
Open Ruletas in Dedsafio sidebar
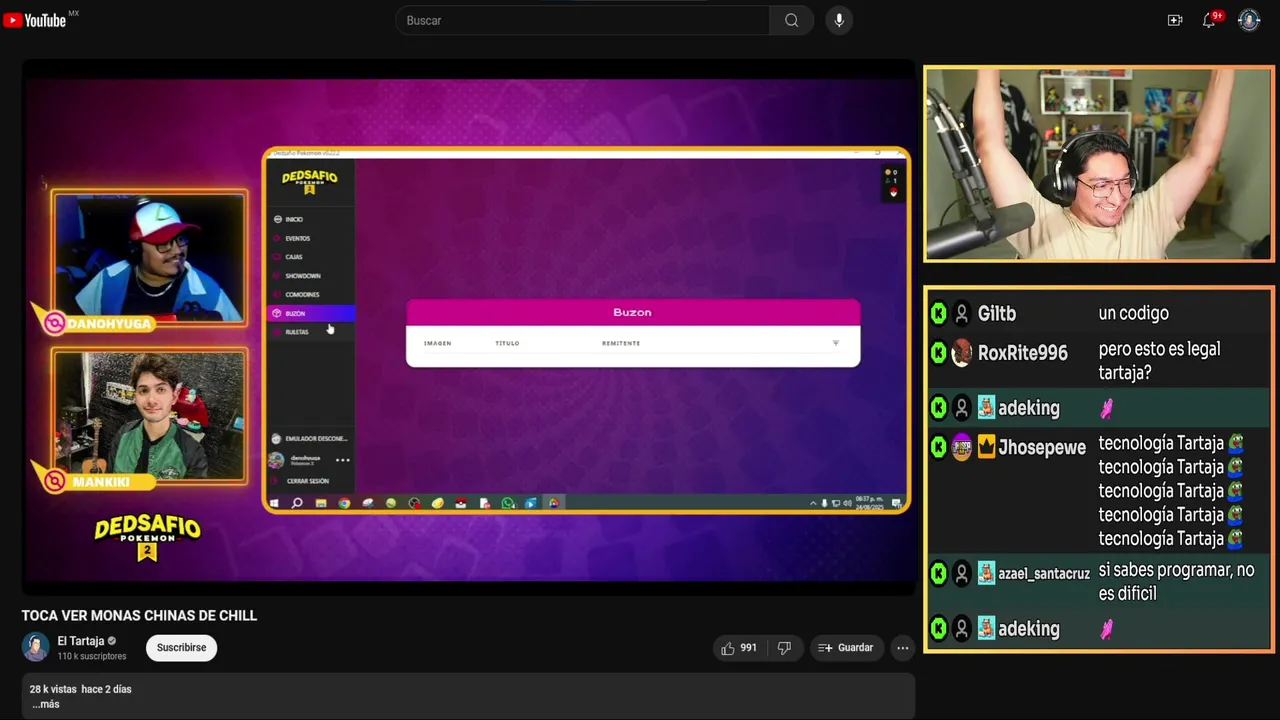297,332
